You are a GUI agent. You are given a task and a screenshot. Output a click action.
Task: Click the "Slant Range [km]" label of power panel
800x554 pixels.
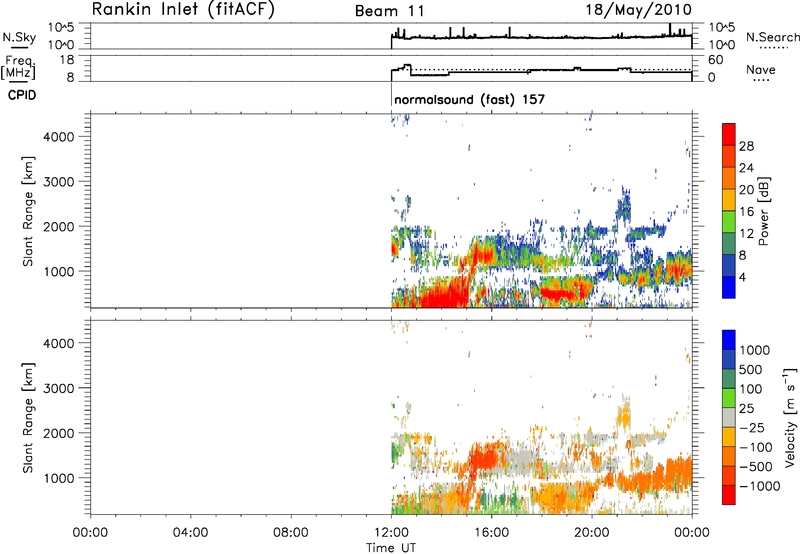[28, 211]
